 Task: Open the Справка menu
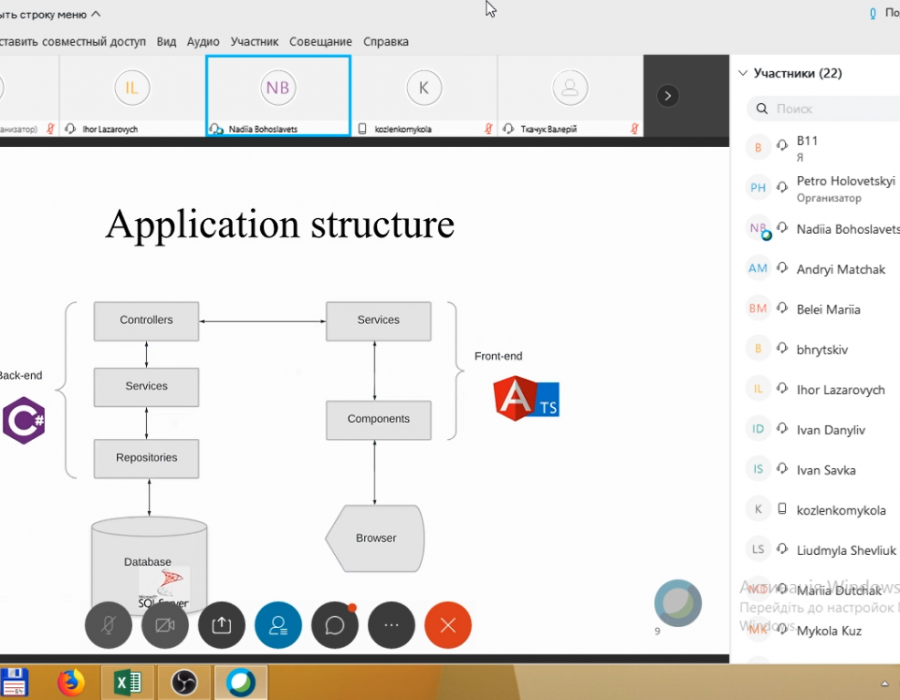385,42
